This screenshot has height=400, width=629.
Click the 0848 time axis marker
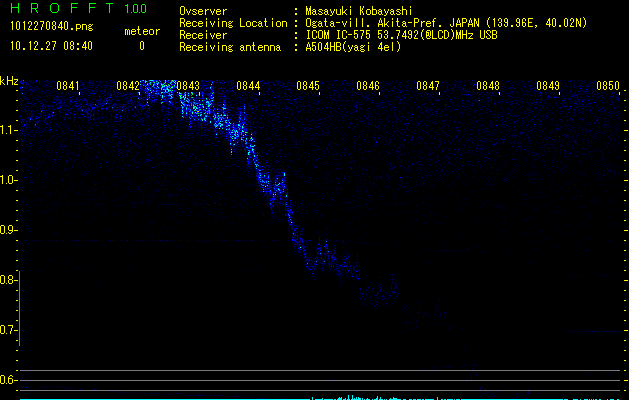point(488,86)
